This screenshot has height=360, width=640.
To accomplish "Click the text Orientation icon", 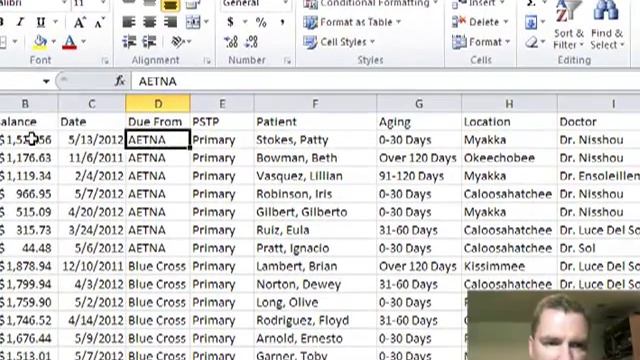I will [178, 42].
